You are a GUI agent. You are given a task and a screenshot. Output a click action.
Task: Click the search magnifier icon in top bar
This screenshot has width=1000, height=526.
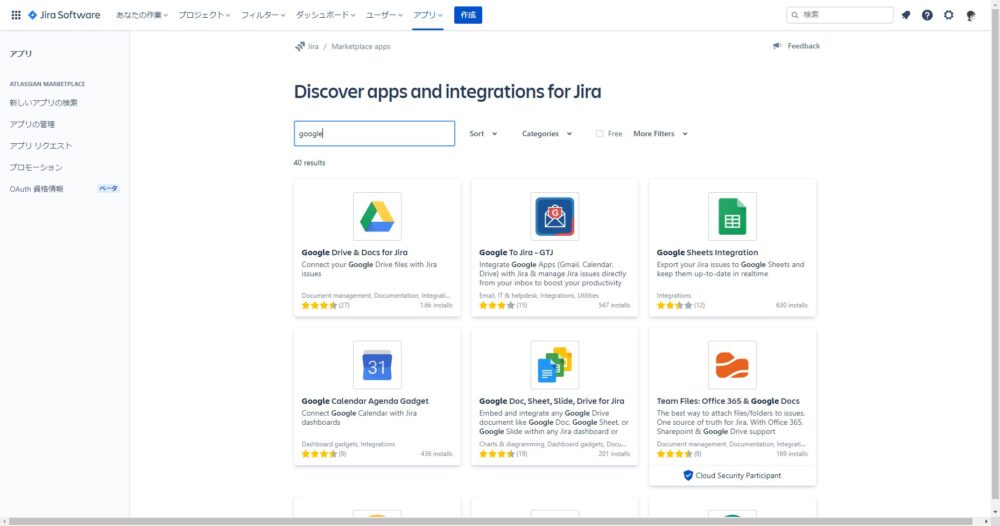[x=795, y=15]
